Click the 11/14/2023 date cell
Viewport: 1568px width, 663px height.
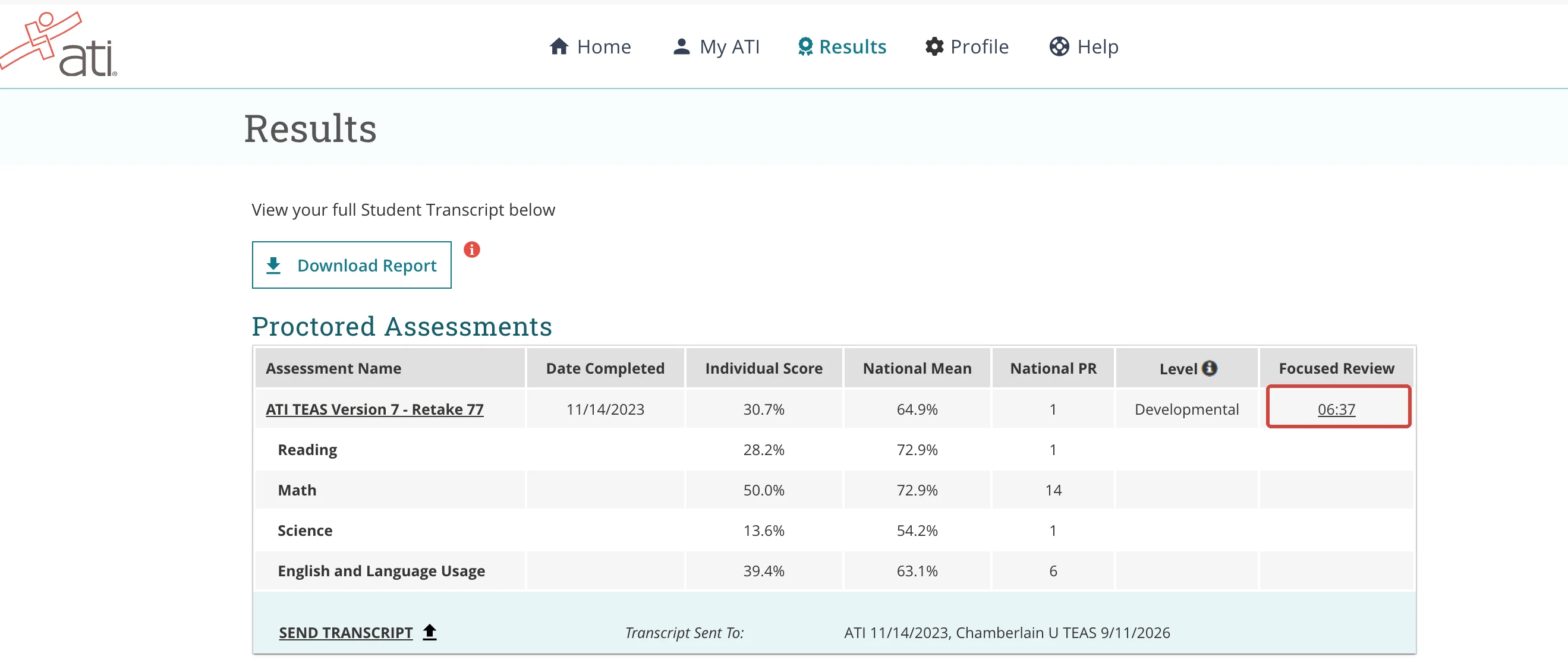[x=605, y=409]
